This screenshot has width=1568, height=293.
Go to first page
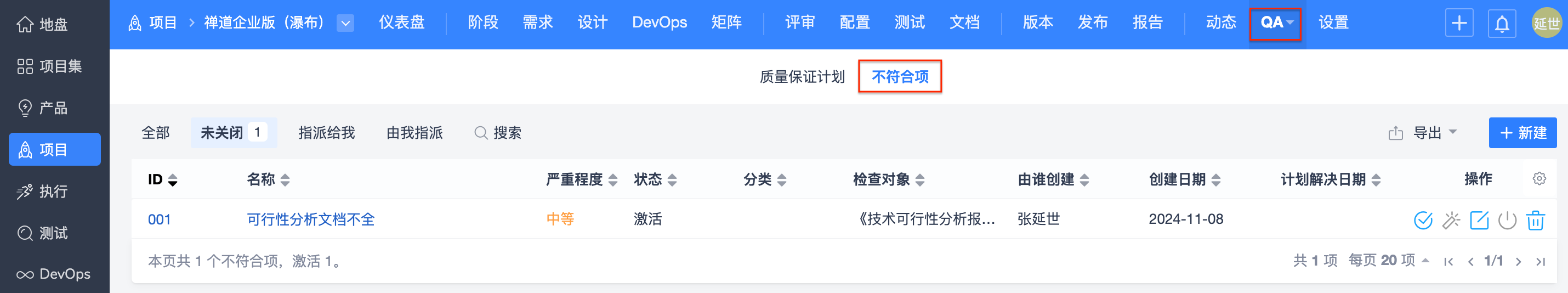(x=1448, y=262)
